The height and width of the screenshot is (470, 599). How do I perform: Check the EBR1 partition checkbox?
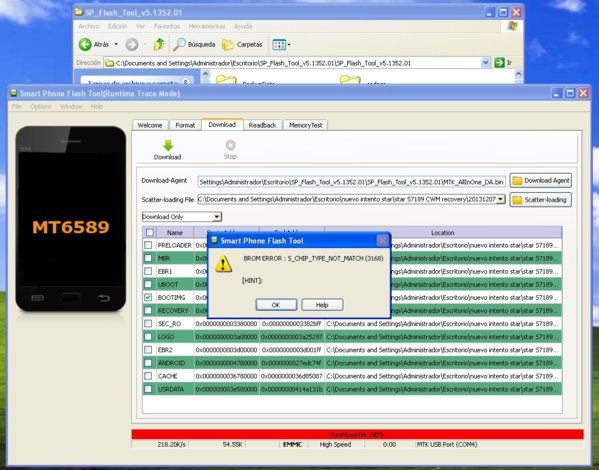(x=148, y=271)
